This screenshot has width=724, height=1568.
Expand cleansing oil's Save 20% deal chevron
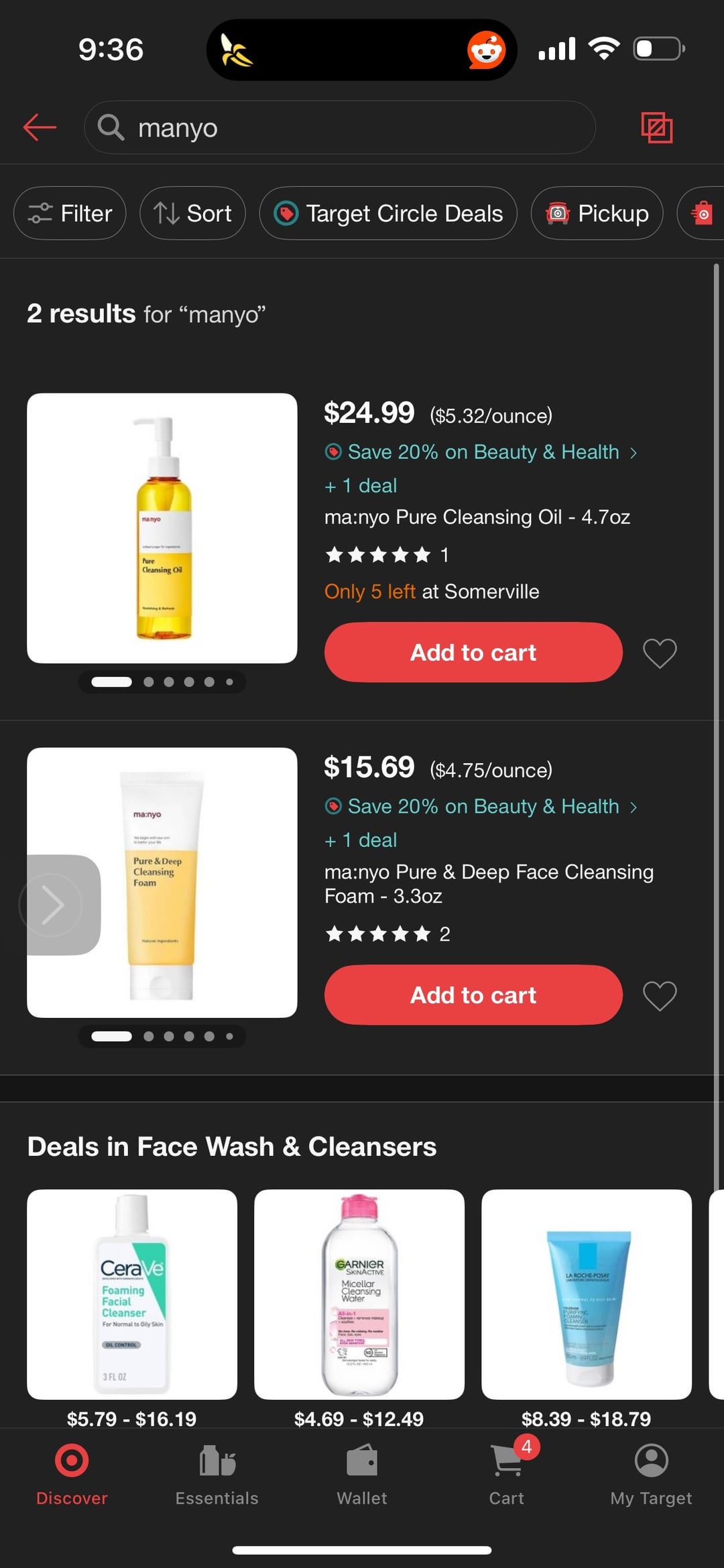click(633, 453)
